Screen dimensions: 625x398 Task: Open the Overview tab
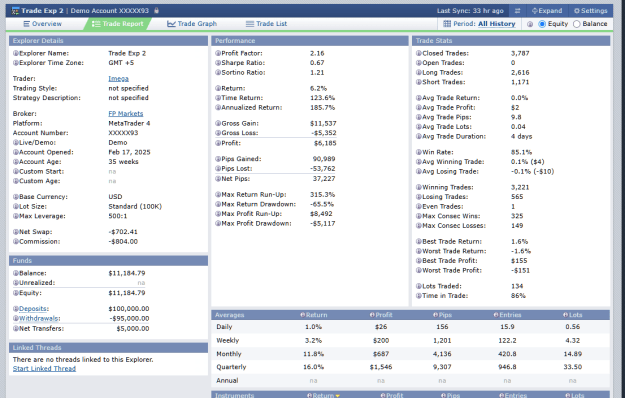tap(43, 24)
